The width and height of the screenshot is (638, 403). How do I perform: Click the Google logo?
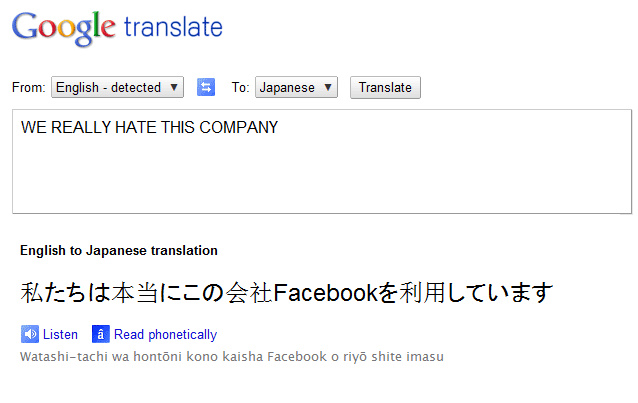click(64, 27)
